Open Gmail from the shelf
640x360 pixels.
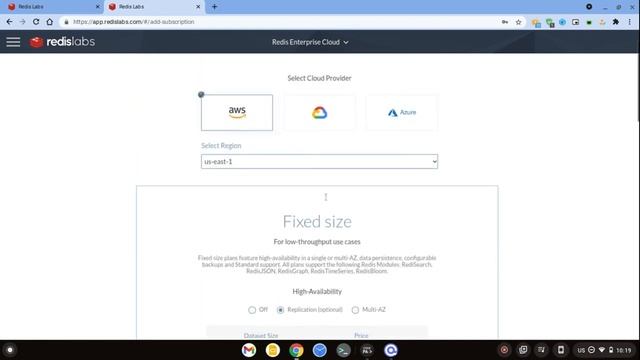tap(249, 350)
